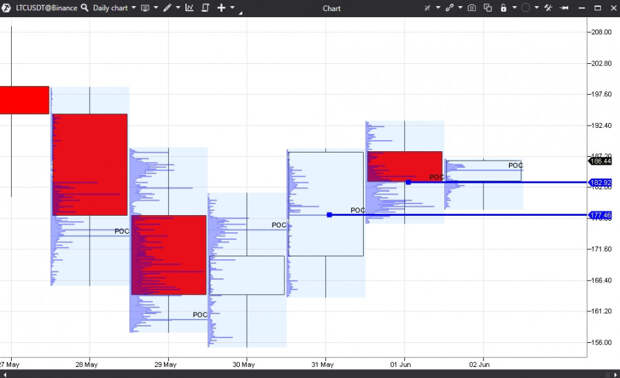Click the plus add icon in toolbar

pos(221,8)
